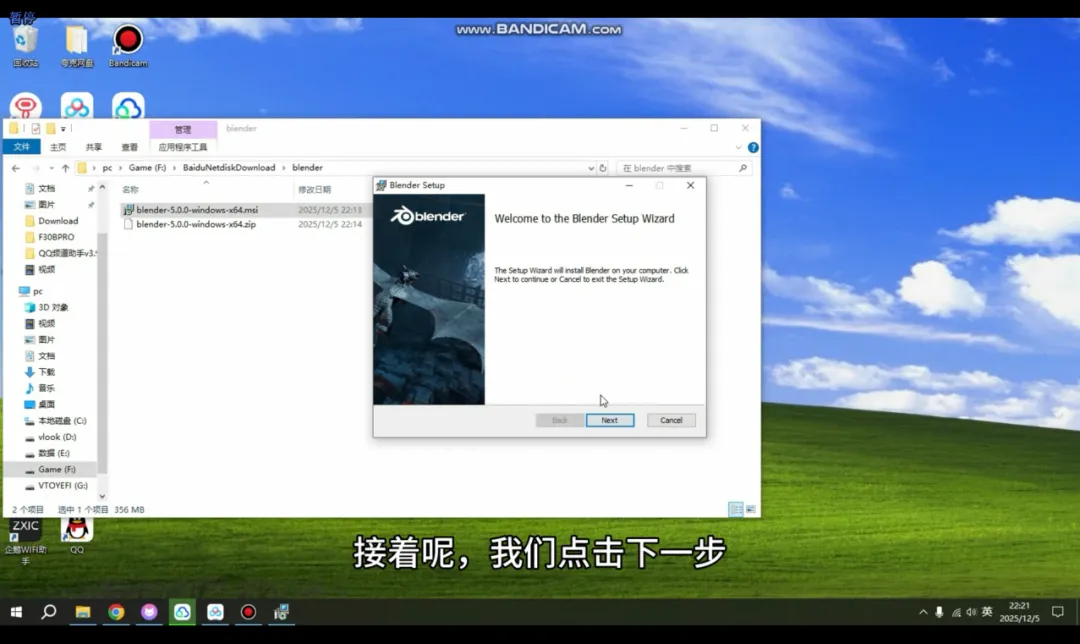1080x644 pixels.
Task: Click BaiduNetdiskDownload in the breadcrumb
Action: (229, 168)
